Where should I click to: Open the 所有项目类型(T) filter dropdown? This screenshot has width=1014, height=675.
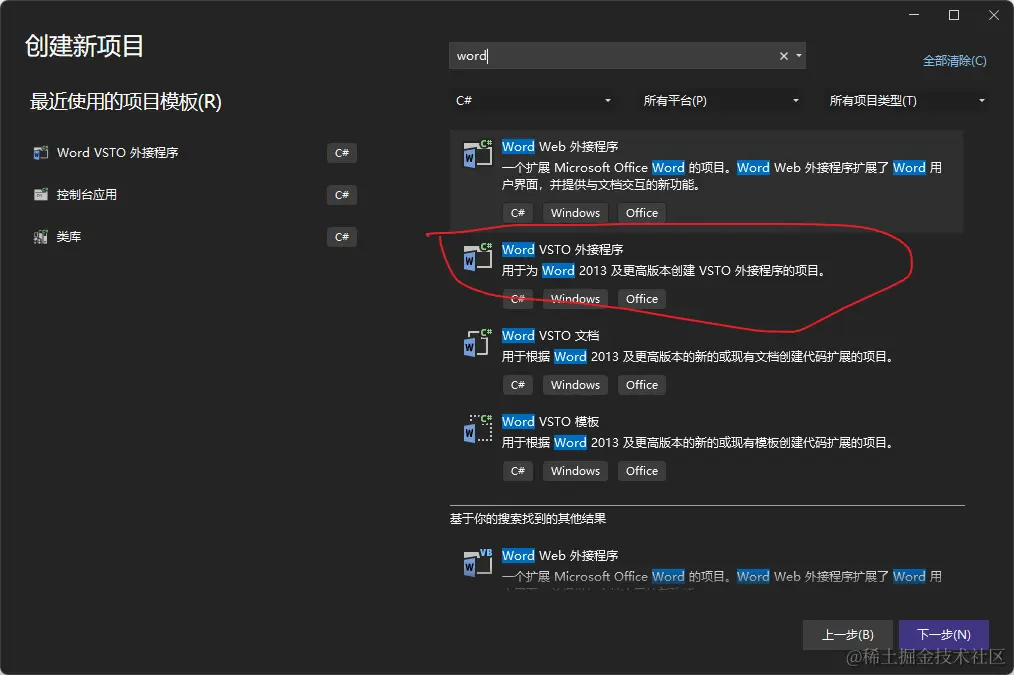pyautogui.click(x=907, y=101)
